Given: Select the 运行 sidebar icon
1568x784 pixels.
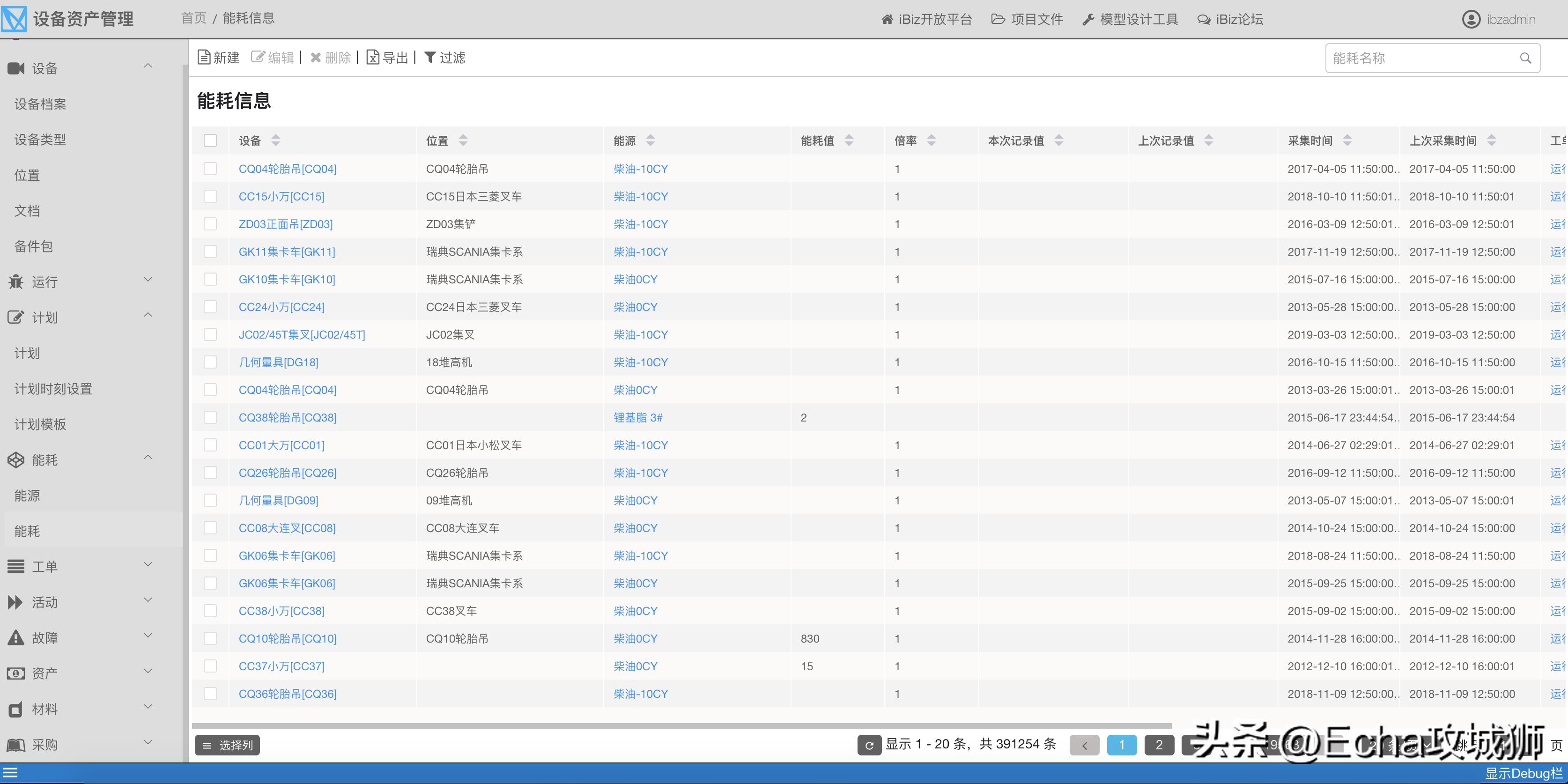Looking at the screenshot, I should tap(17, 281).
